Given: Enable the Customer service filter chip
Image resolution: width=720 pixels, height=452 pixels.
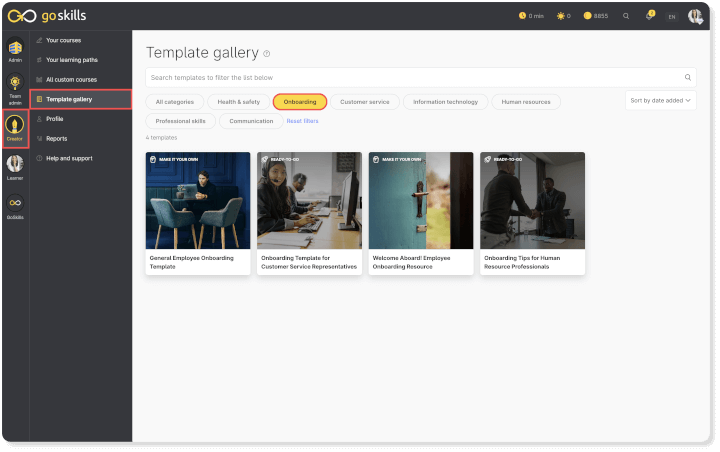Looking at the screenshot, I should tap(366, 101).
